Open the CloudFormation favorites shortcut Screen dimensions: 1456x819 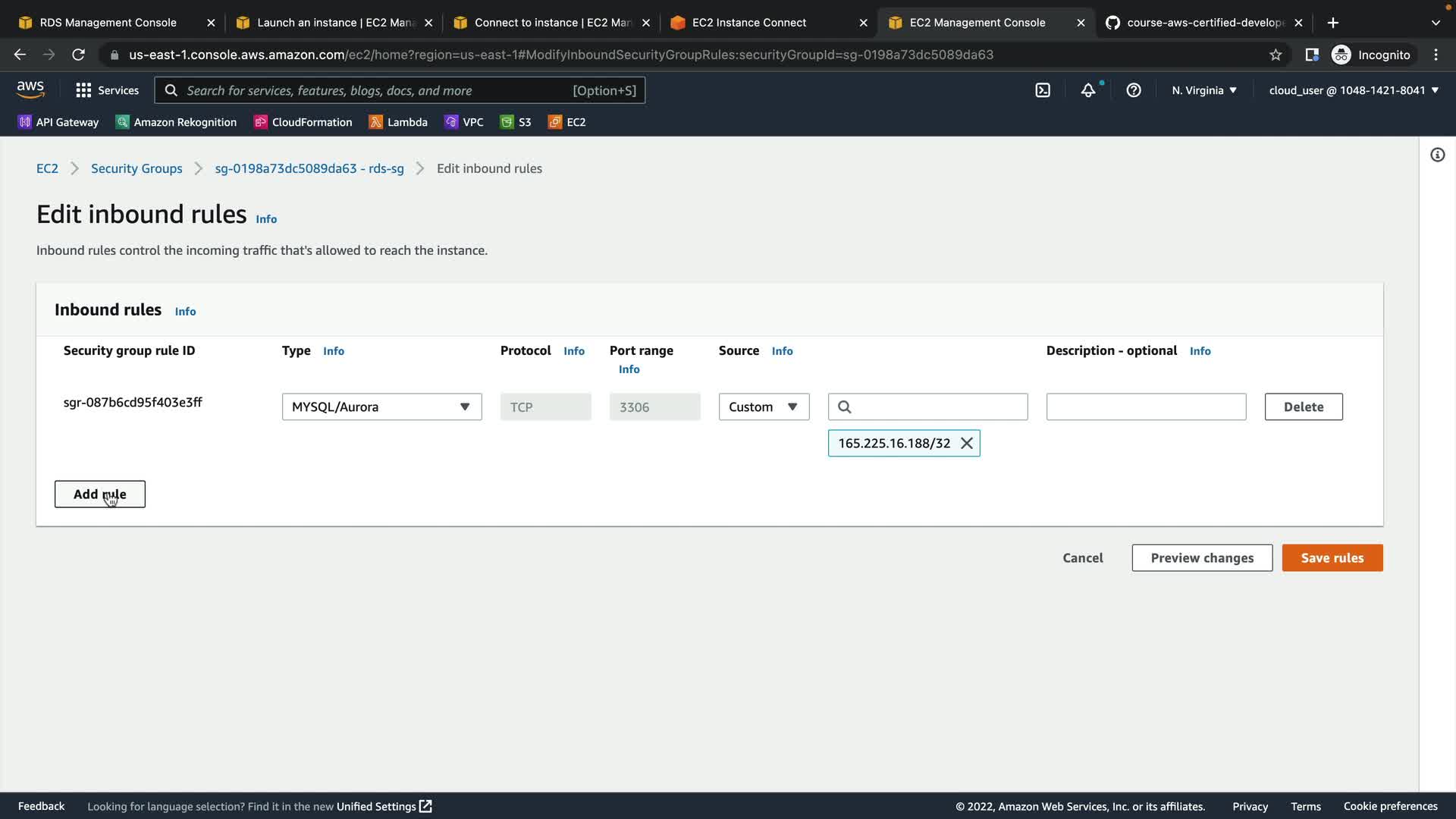click(303, 122)
